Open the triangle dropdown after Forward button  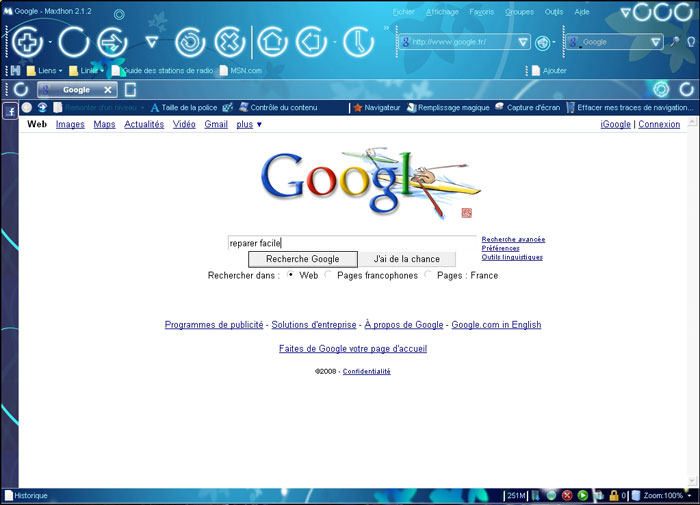click(x=152, y=42)
